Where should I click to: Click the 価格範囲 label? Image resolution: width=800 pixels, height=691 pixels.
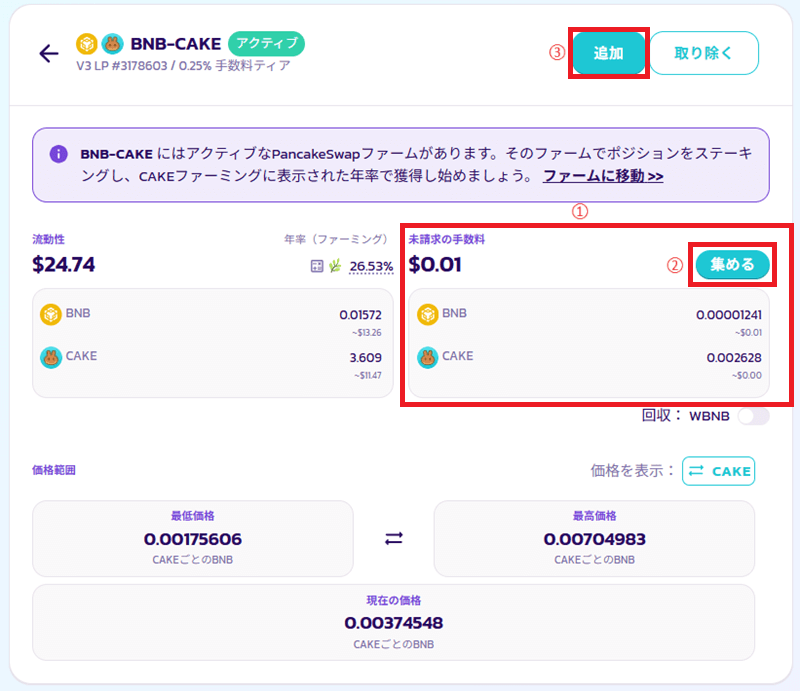(54, 470)
